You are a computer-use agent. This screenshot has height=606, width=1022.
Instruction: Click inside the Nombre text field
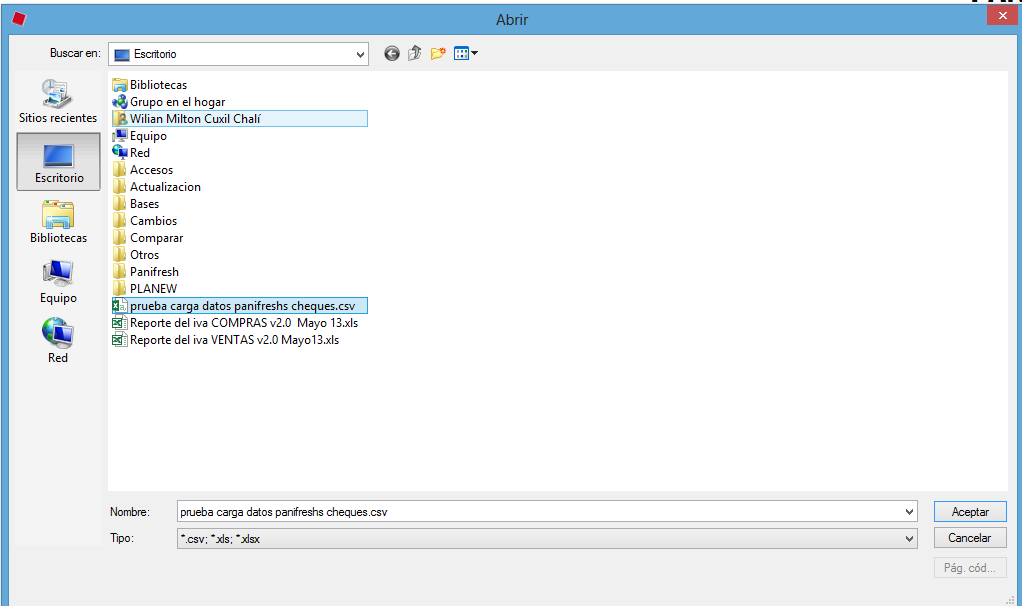pyautogui.click(x=540, y=512)
